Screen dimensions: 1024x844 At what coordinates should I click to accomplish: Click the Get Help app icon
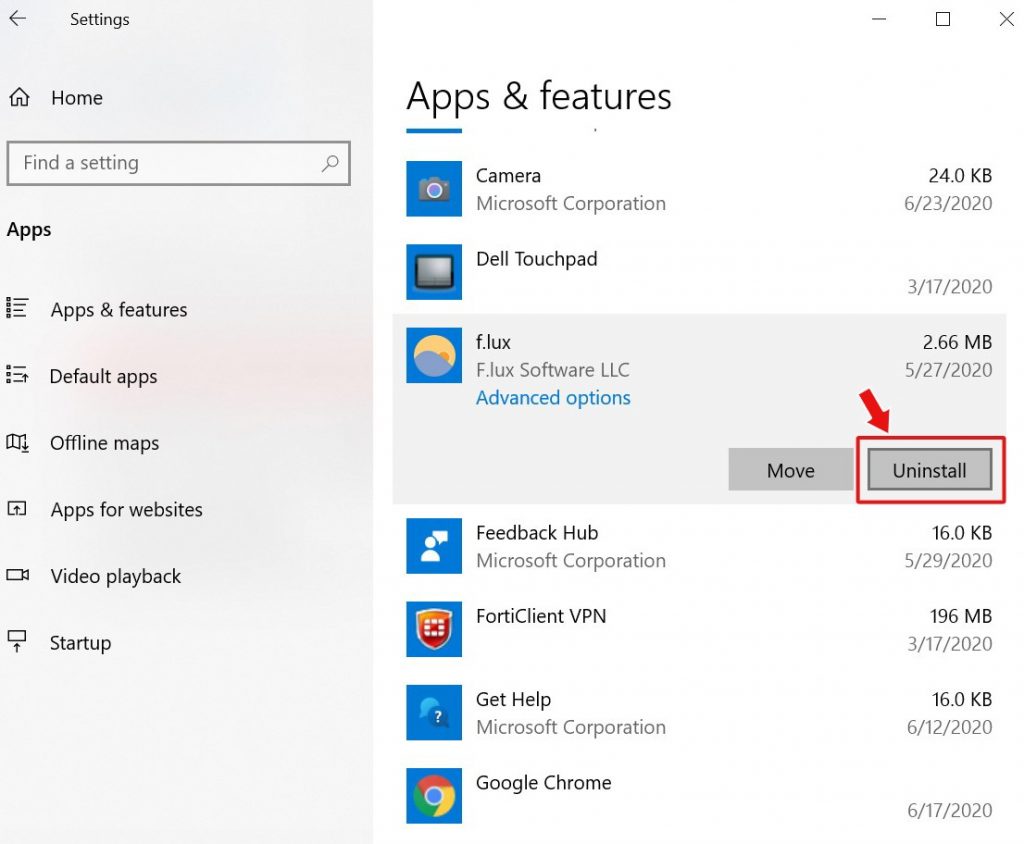[434, 713]
